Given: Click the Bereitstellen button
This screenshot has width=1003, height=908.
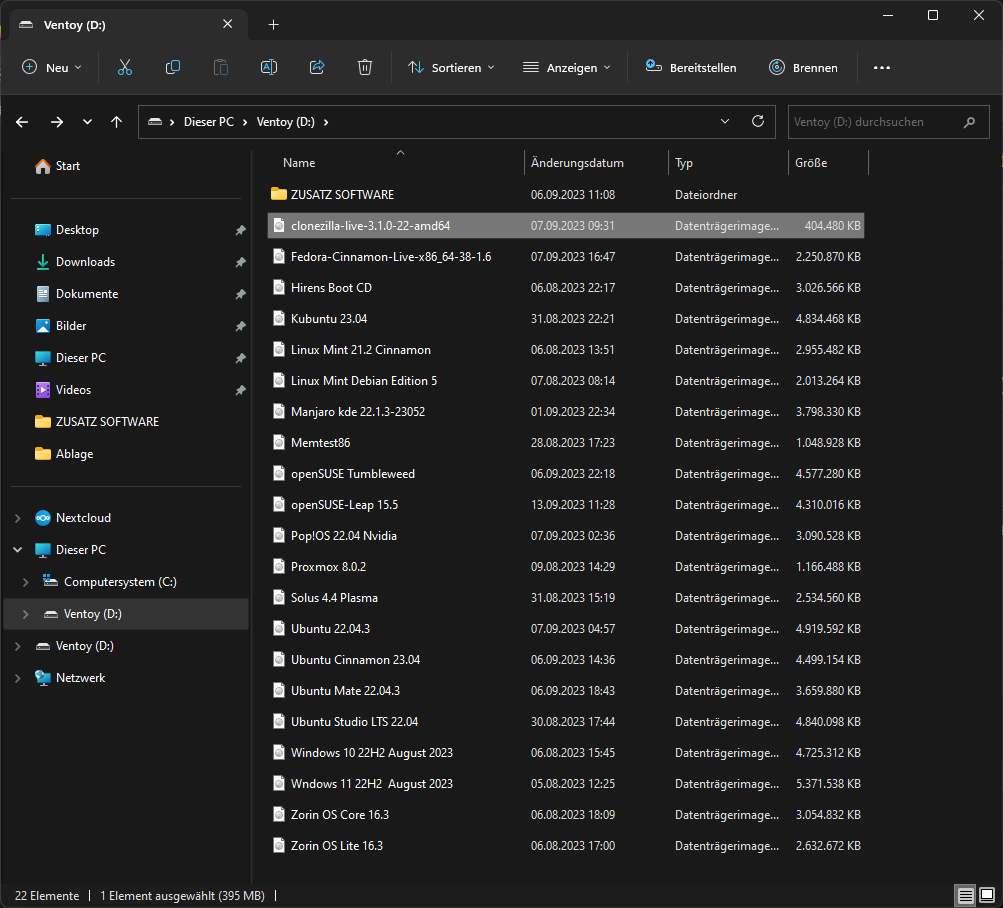Looking at the screenshot, I should 691,67.
